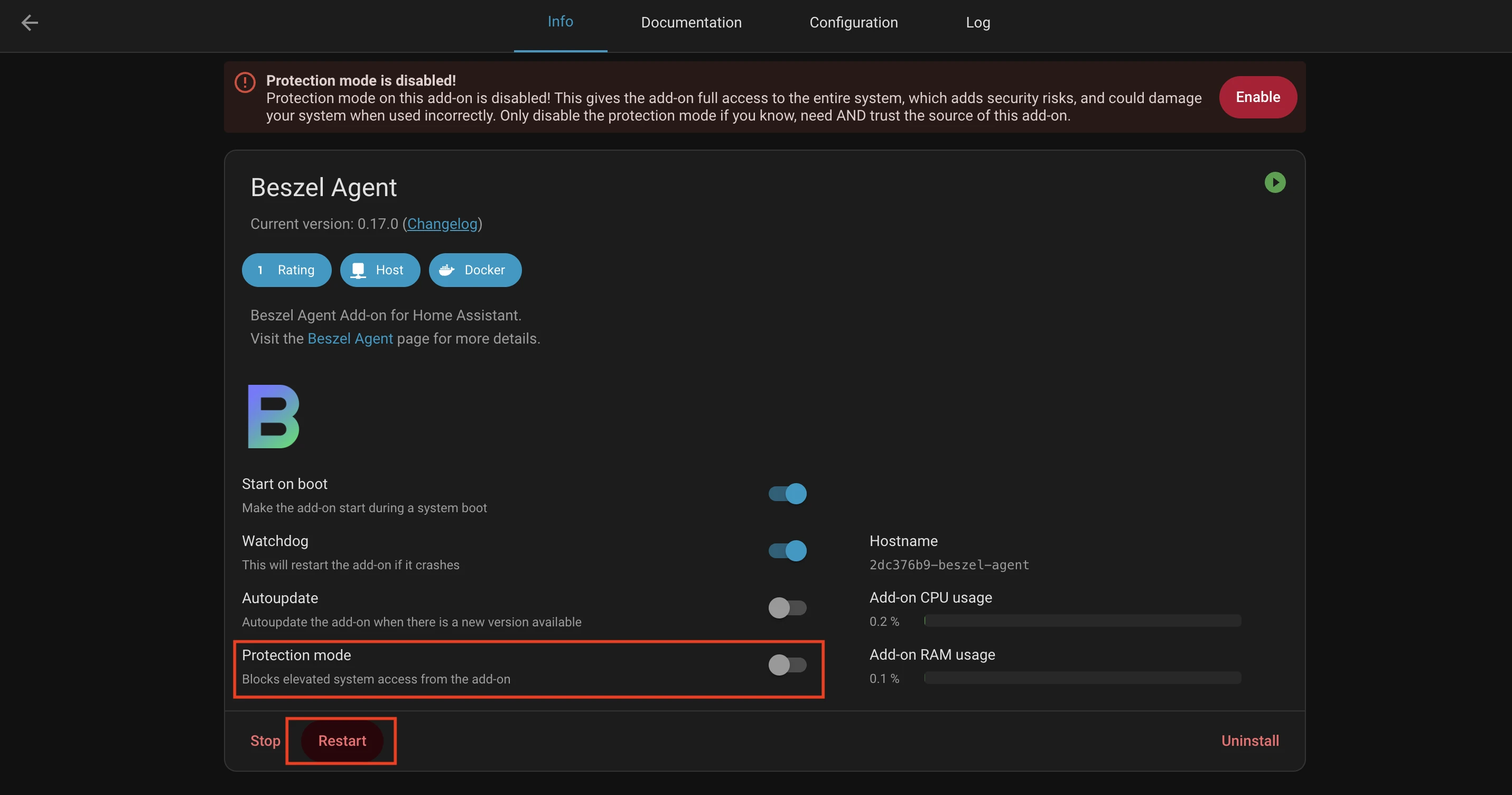Open the Configuration tab
Screen dimensions: 1512x795
coord(853,22)
